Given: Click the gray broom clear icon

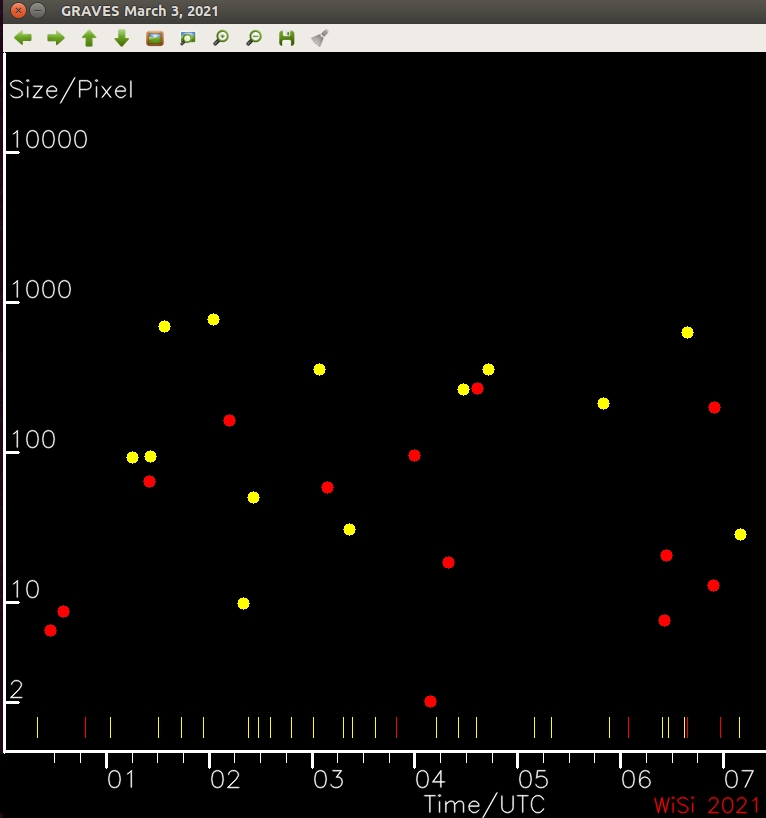Looking at the screenshot, I should click(x=319, y=38).
